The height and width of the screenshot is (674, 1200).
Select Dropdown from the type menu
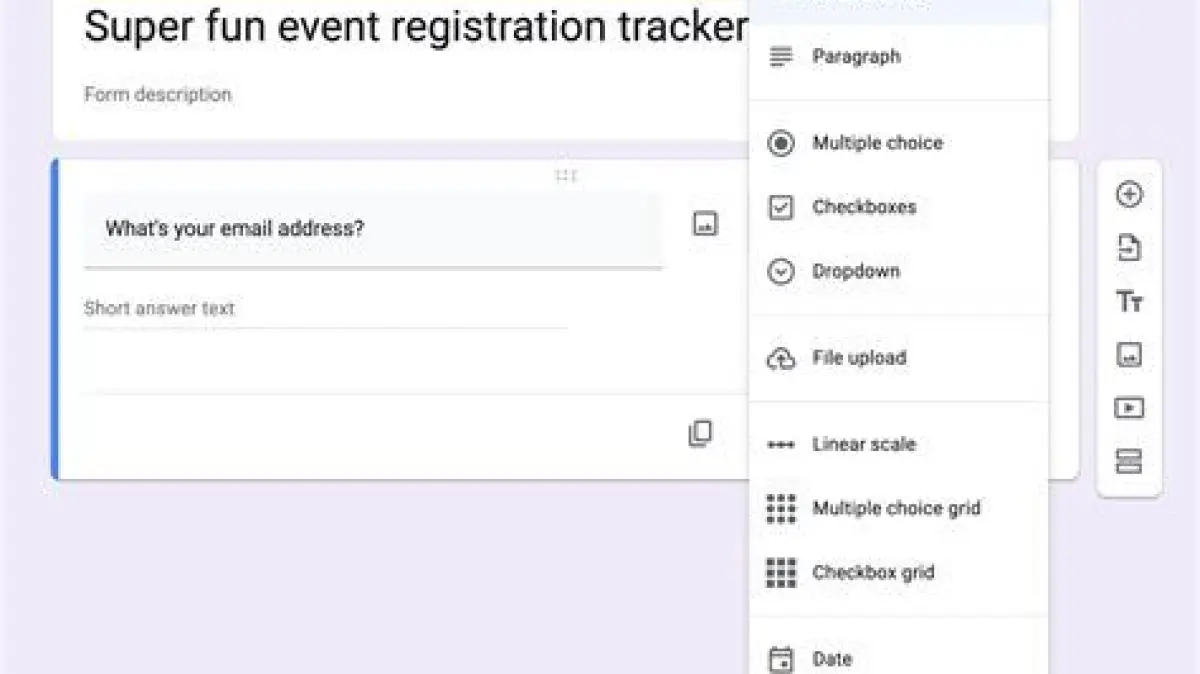point(855,271)
